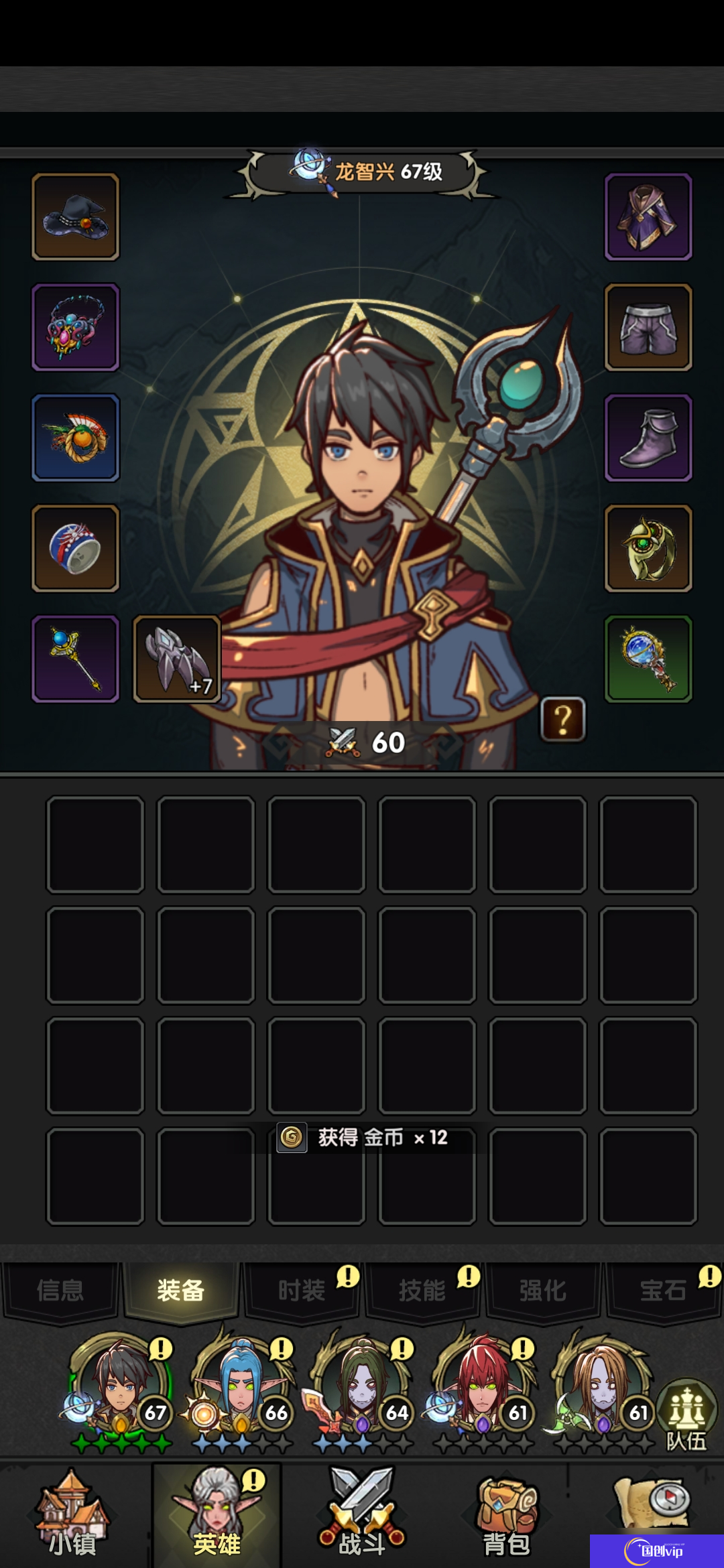
Task: Switch to the 时装 tab
Action: 302,1291
